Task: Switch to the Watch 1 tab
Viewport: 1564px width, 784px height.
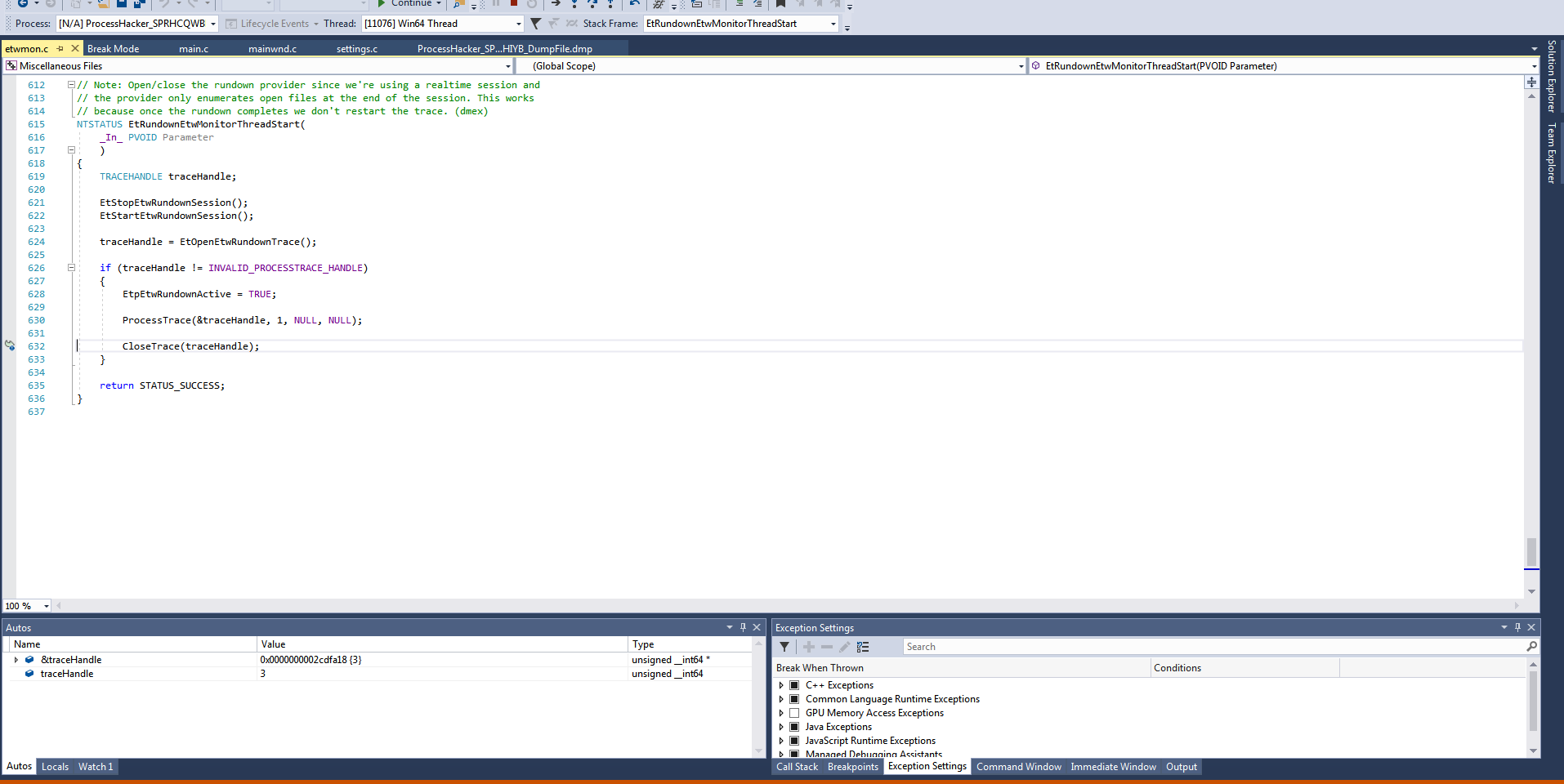Action: click(96, 767)
